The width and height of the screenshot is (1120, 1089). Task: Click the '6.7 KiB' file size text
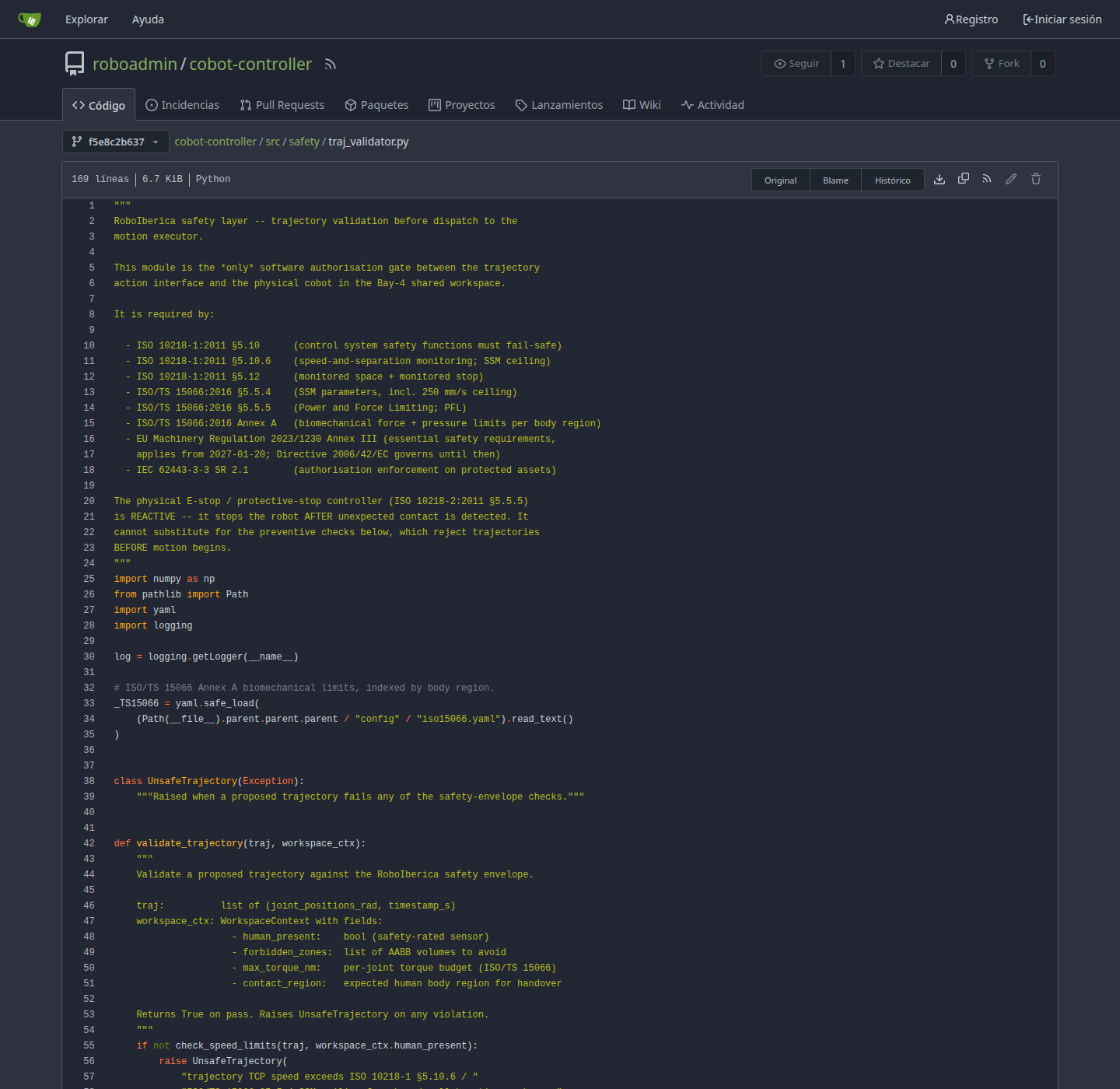tap(163, 179)
